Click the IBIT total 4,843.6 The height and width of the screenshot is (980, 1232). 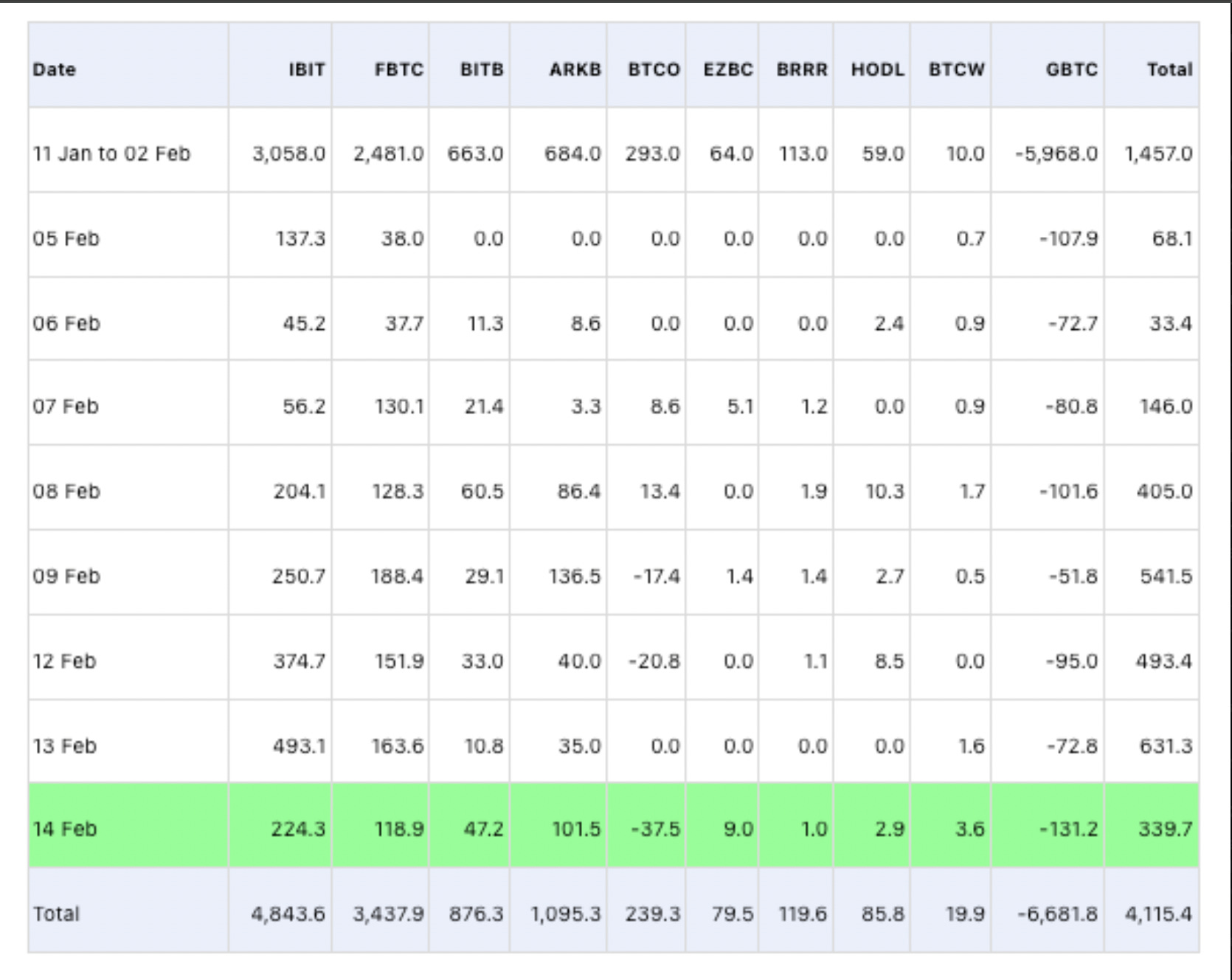pyautogui.click(x=288, y=914)
